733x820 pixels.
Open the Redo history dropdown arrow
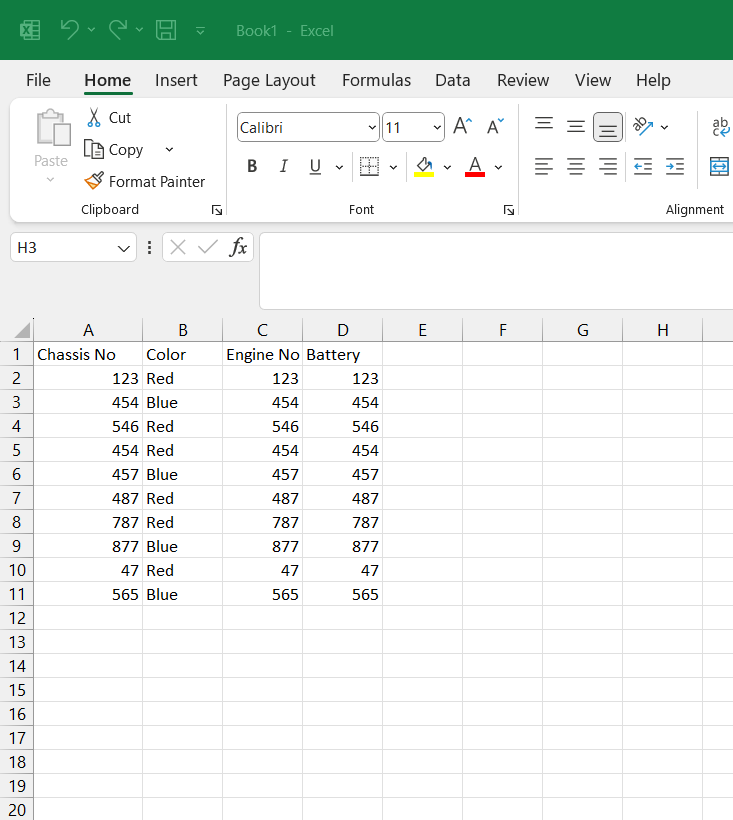tap(140, 30)
